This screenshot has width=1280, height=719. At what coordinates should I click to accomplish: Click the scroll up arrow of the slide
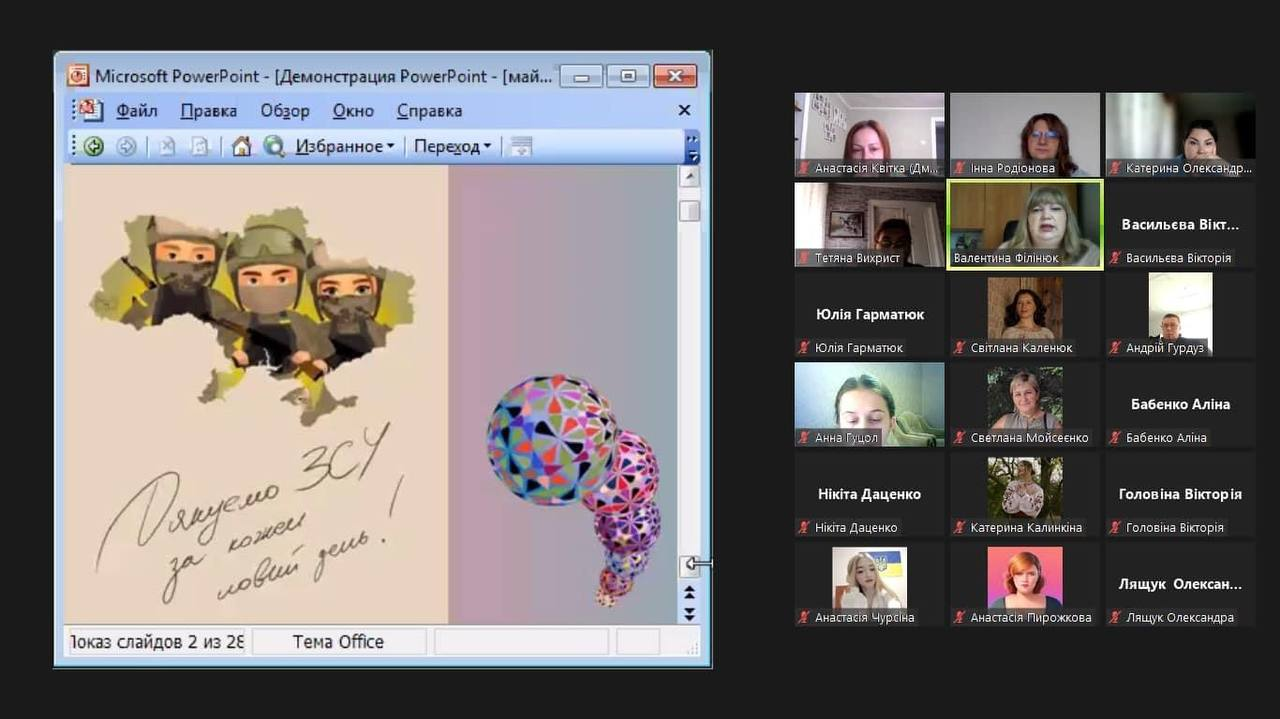pos(689,177)
